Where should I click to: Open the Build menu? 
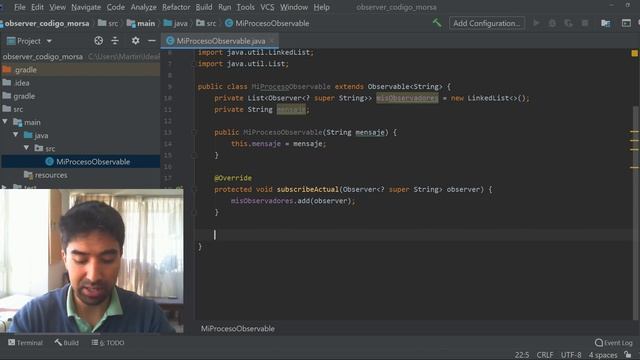click(x=204, y=7)
